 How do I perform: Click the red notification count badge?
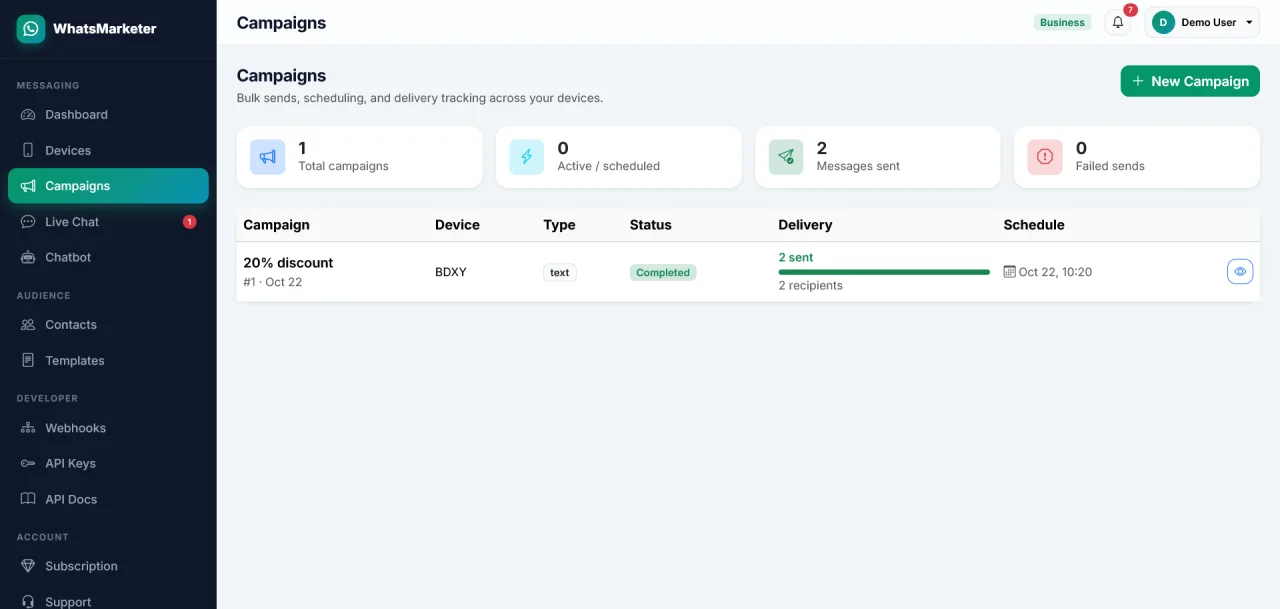[x=1130, y=10]
